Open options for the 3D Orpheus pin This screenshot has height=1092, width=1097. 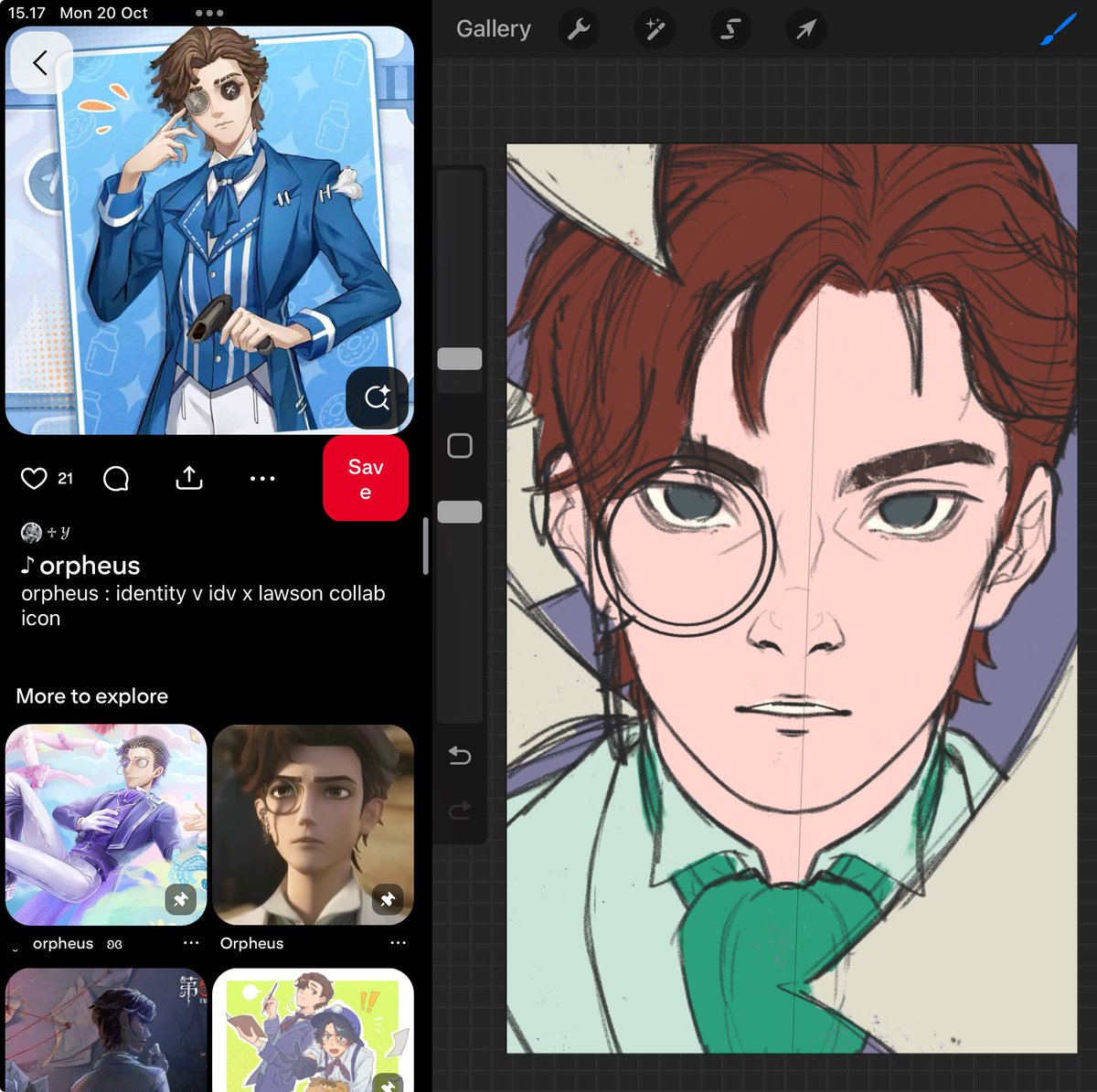tap(398, 943)
